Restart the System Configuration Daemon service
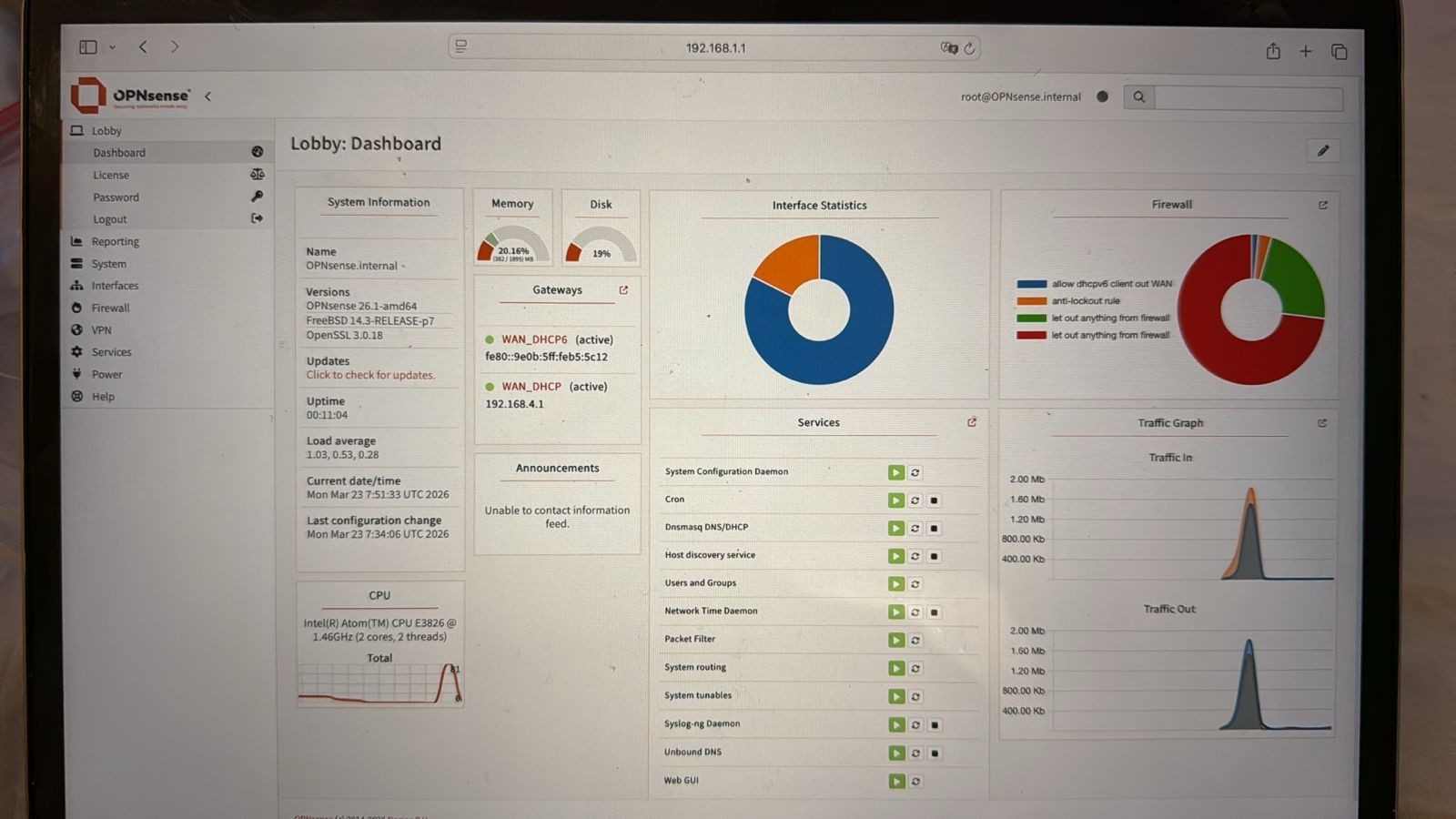This screenshot has width=1456, height=819. [915, 472]
